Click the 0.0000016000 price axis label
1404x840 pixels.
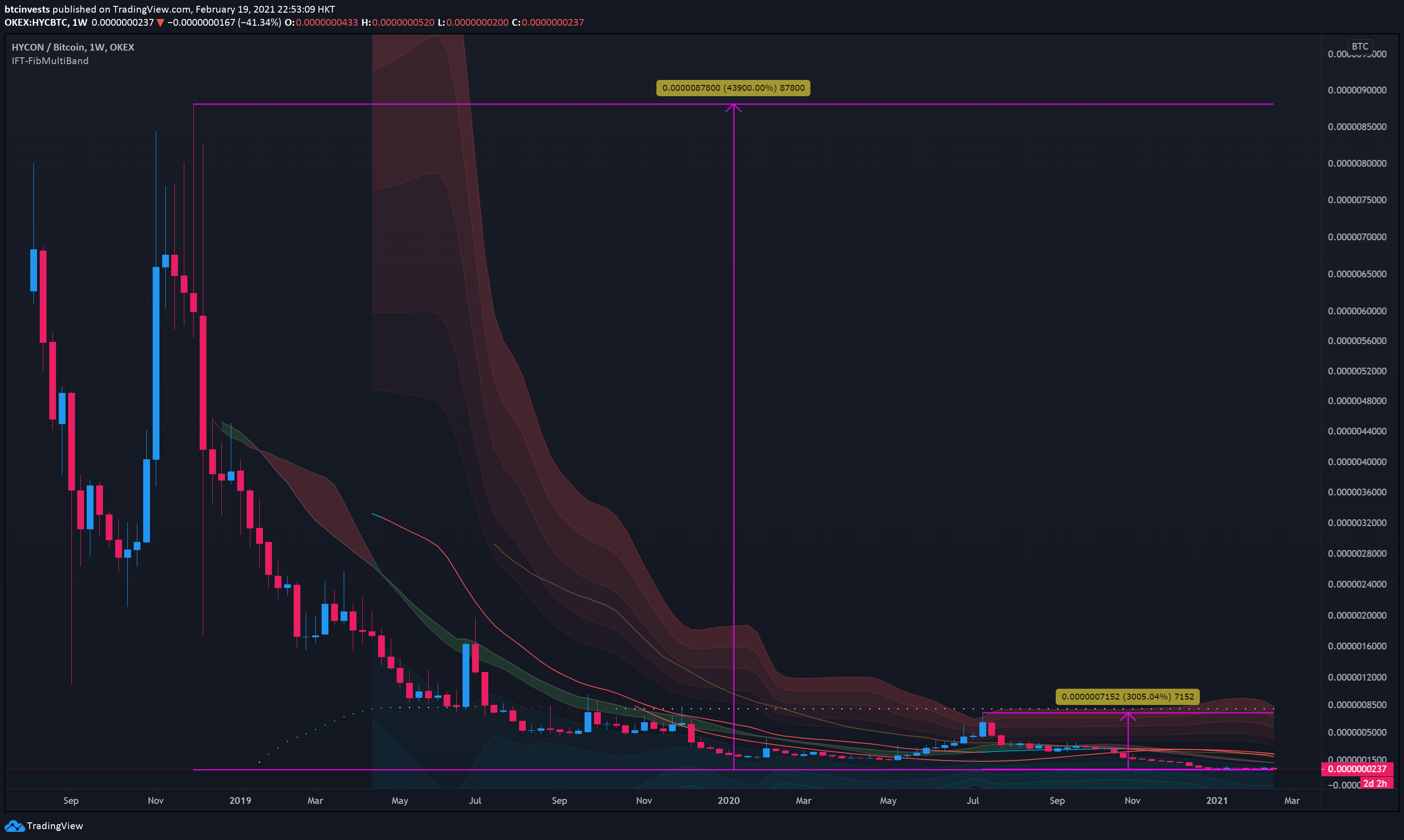coord(1357,646)
